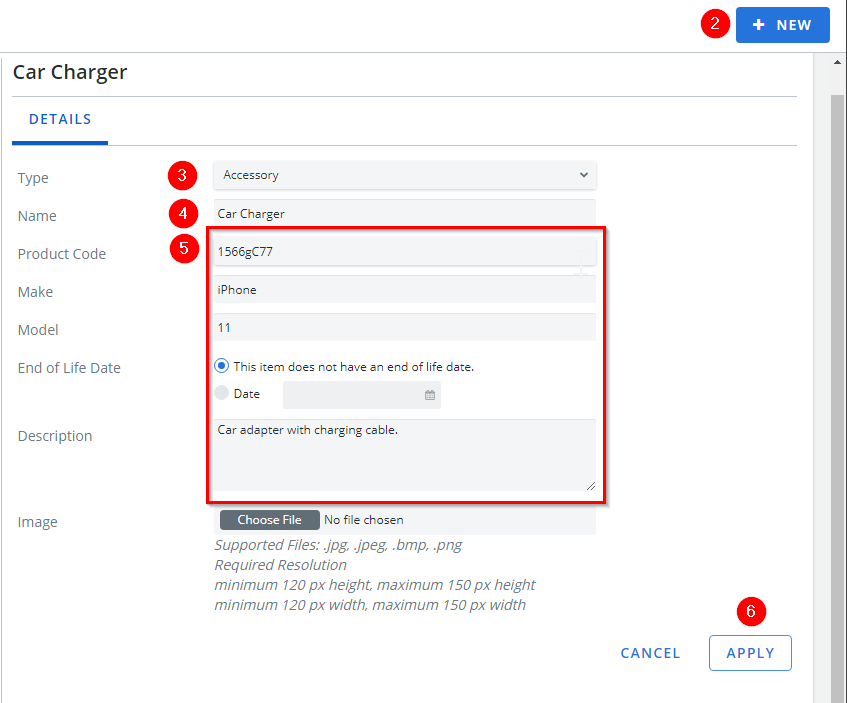Image resolution: width=847 pixels, height=703 pixels.
Task: Open the calendar picker icon
Action: pos(429,395)
